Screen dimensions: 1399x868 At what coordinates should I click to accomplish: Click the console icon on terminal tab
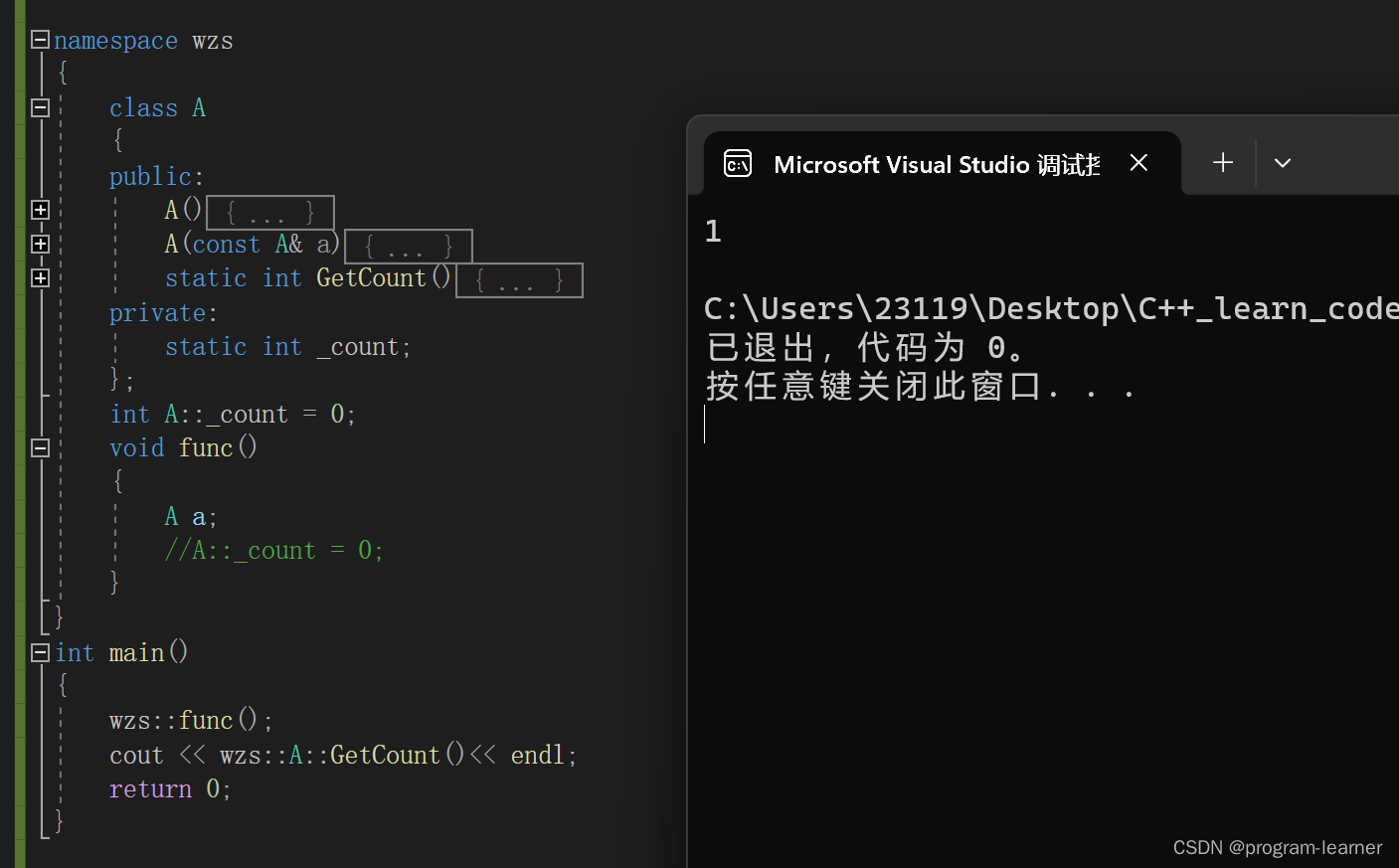coord(738,163)
